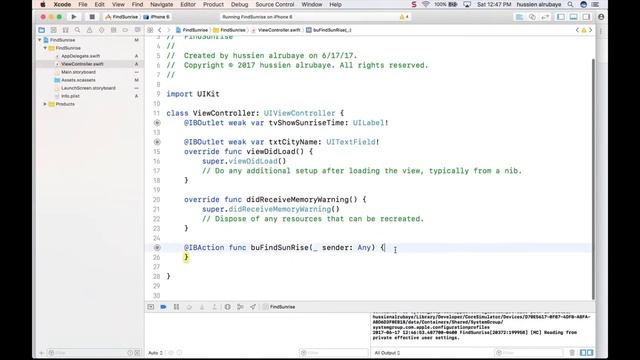
Task: Open the Debug menu
Action: 239,4
